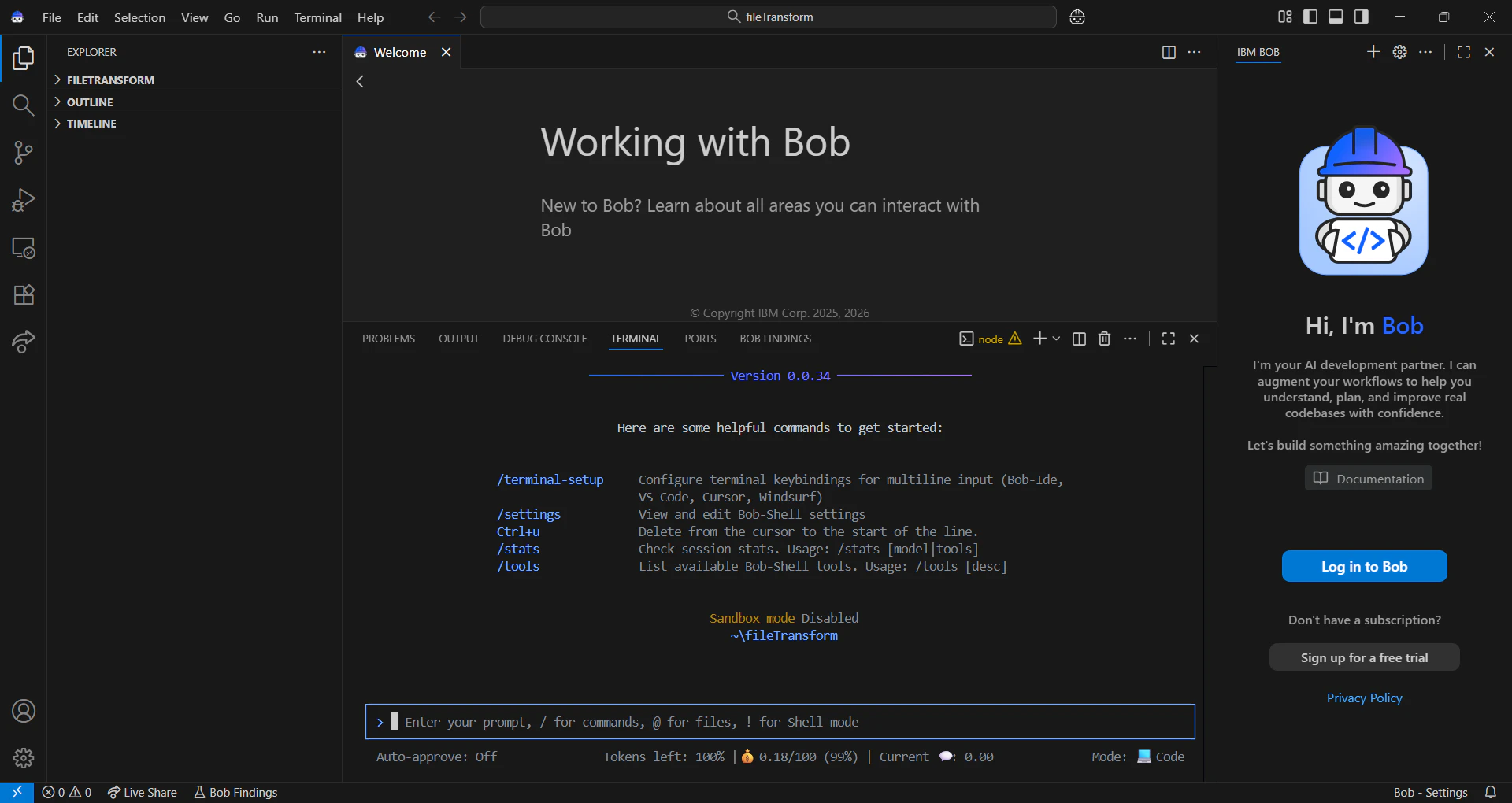The height and width of the screenshot is (803, 1512).
Task: Click the Explorer views and more actions ellipsis
Action: pos(319,52)
